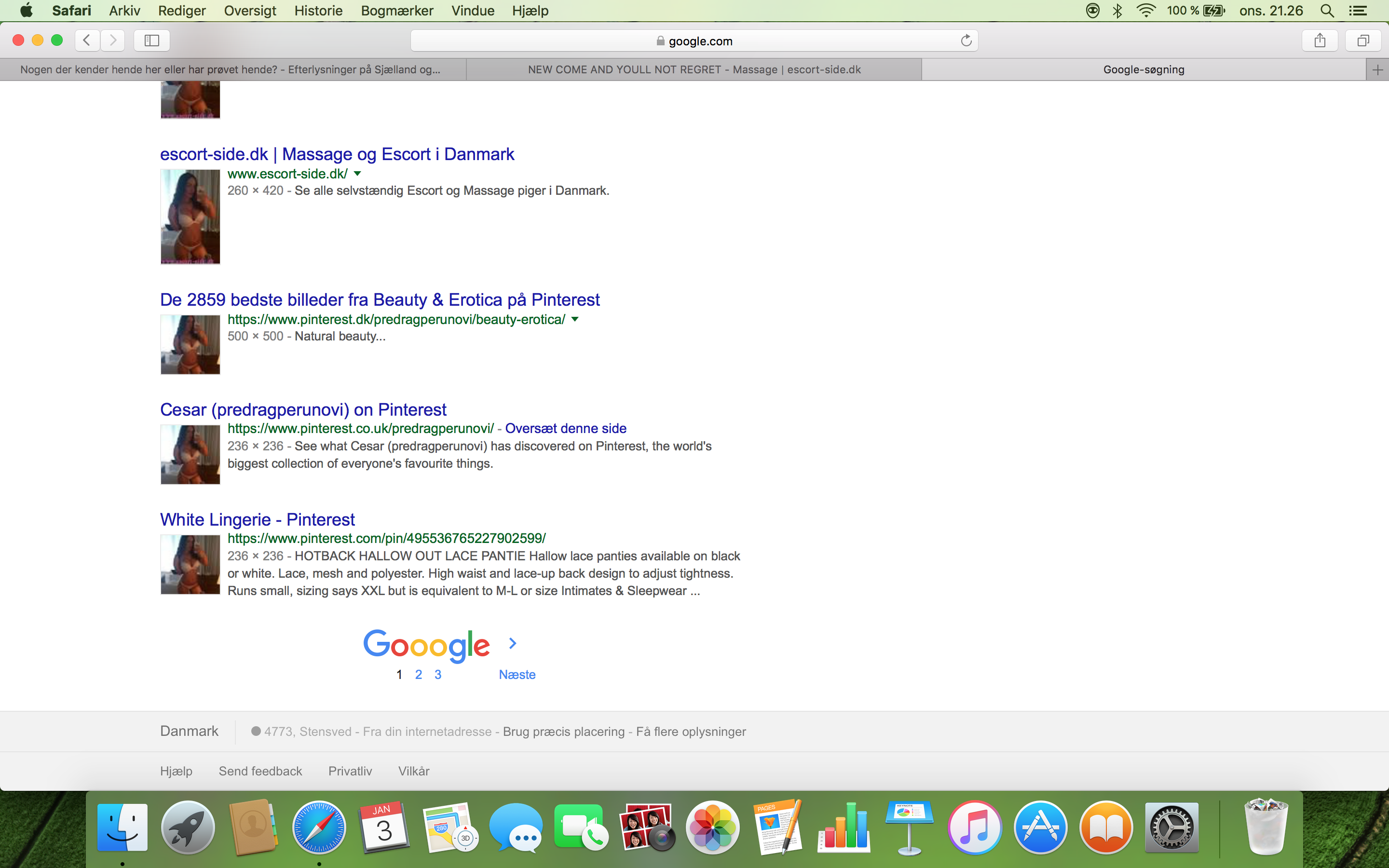Click 'Send feedback' in footer
The height and width of the screenshot is (868, 1389).
click(260, 771)
